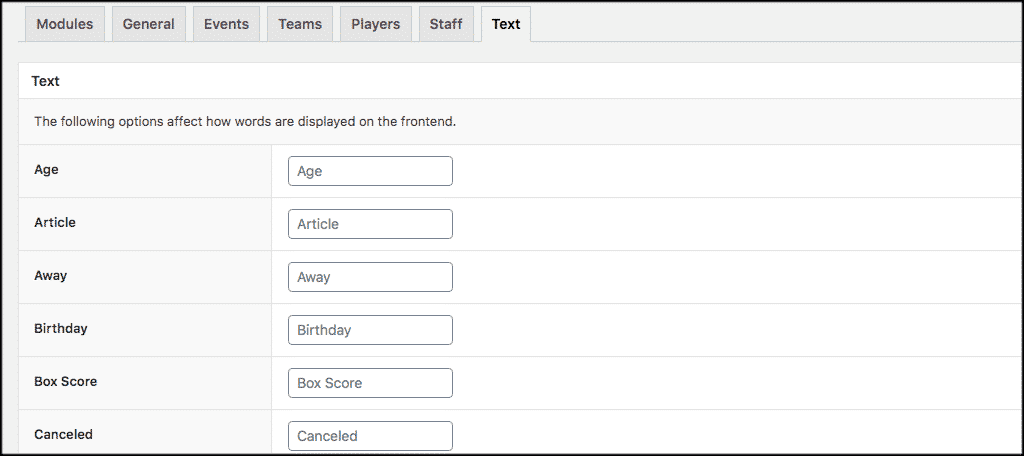1024x456 pixels.
Task: Focus the Age text input field
Action: pyautogui.click(x=370, y=171)
